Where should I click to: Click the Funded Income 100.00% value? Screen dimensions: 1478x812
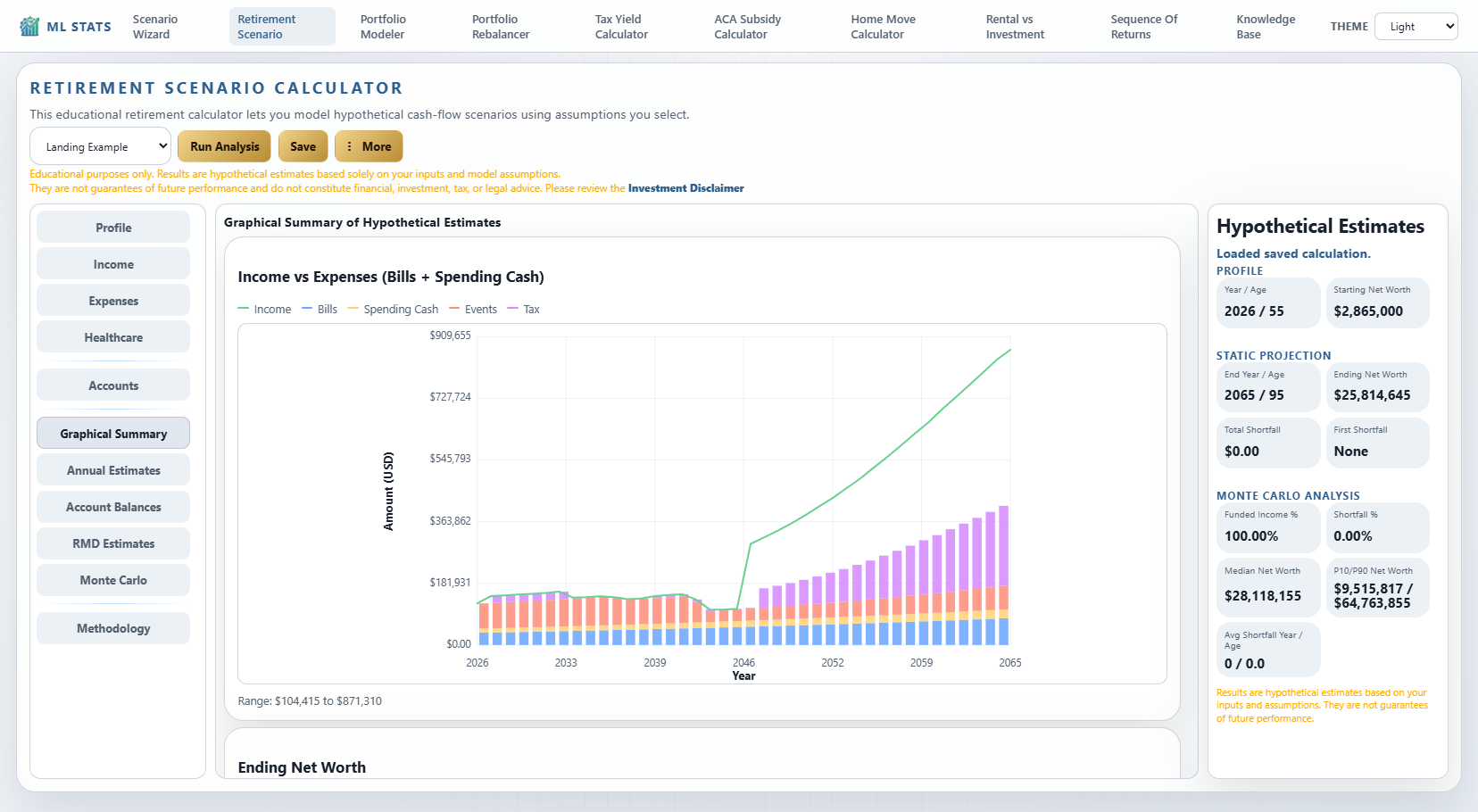click(x=1251, y=536)
